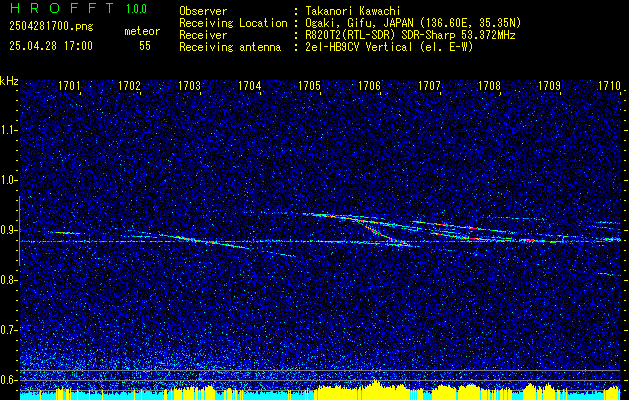Click the 1701 time marker
This screenshot has height=400, width=629.
[69, 85]
